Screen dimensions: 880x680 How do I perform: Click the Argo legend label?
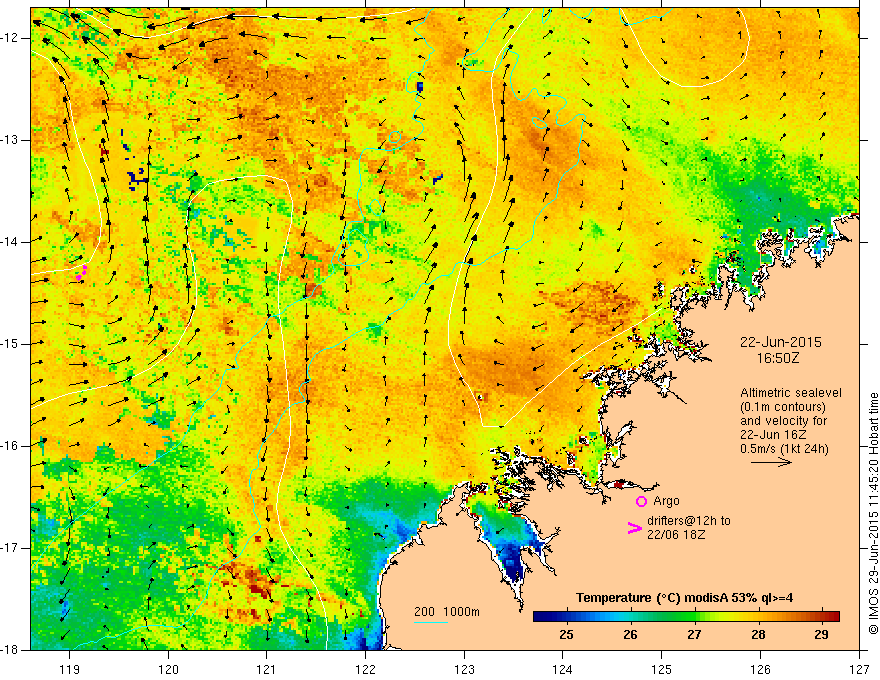click(666, 500)
